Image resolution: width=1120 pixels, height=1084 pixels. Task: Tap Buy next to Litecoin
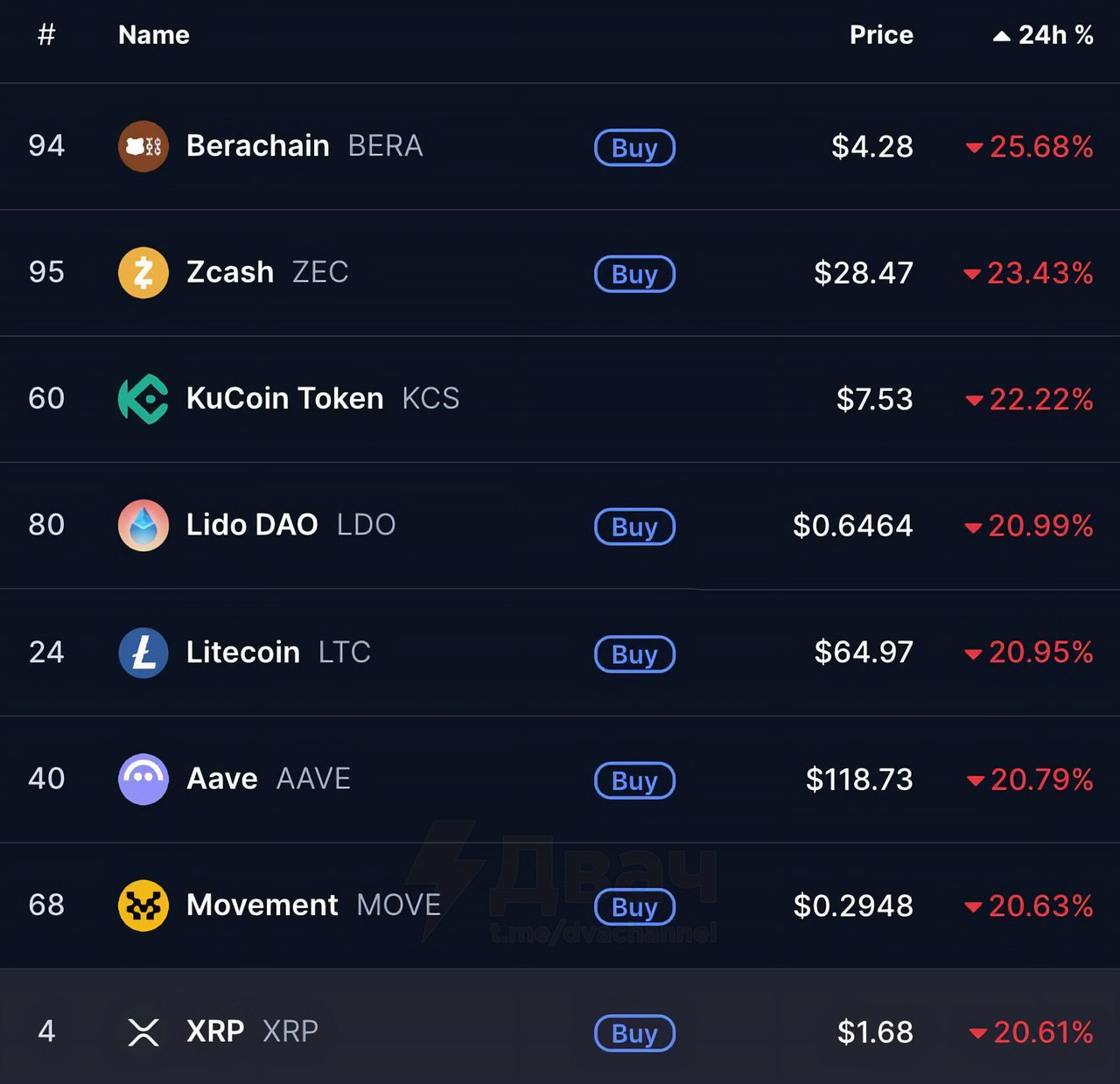(x=634, y=654)
